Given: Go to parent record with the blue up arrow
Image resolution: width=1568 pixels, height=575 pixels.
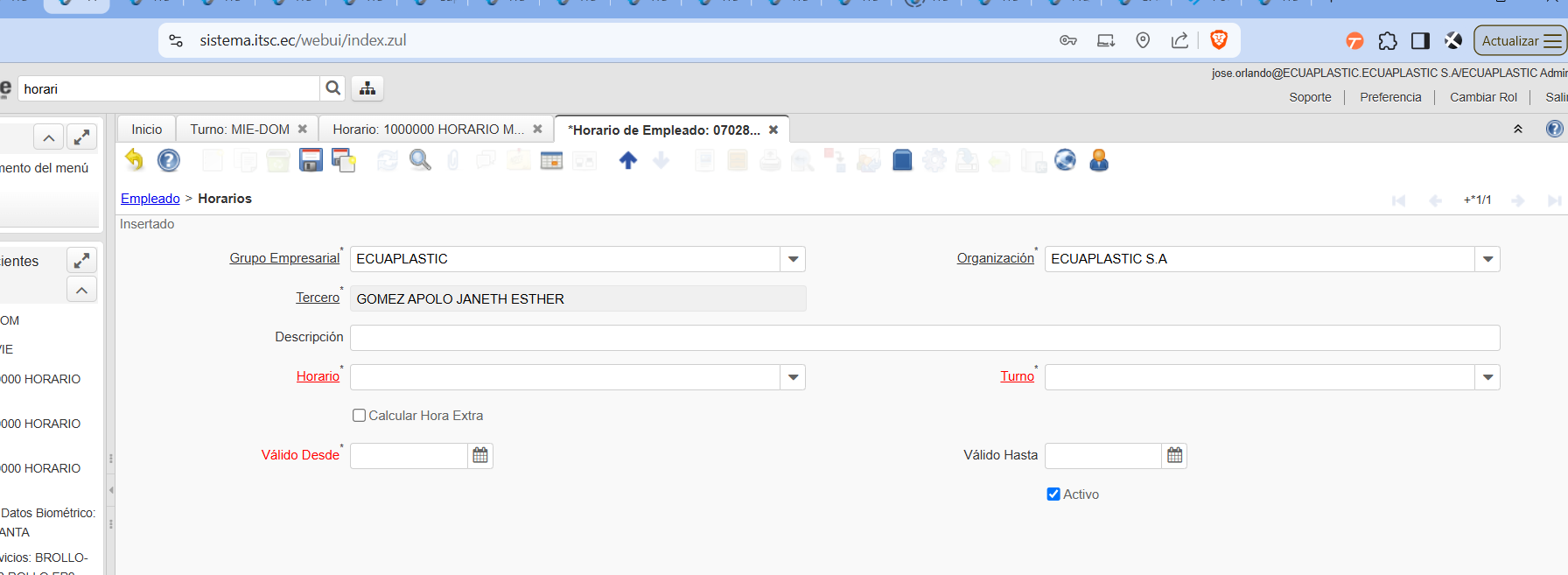Looking at the screenshot, I should (x=627, y=160).
